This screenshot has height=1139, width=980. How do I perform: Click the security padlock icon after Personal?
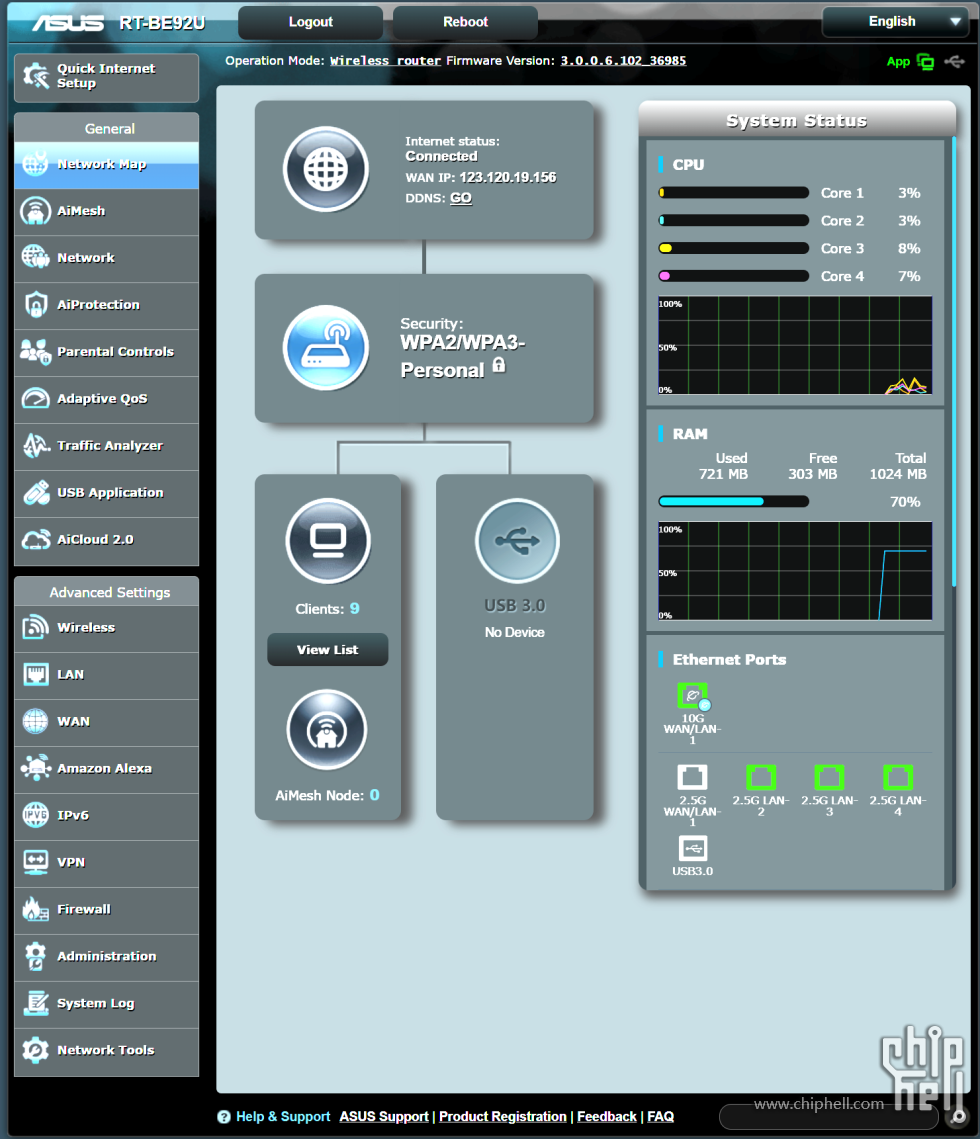tap(499, 365)
